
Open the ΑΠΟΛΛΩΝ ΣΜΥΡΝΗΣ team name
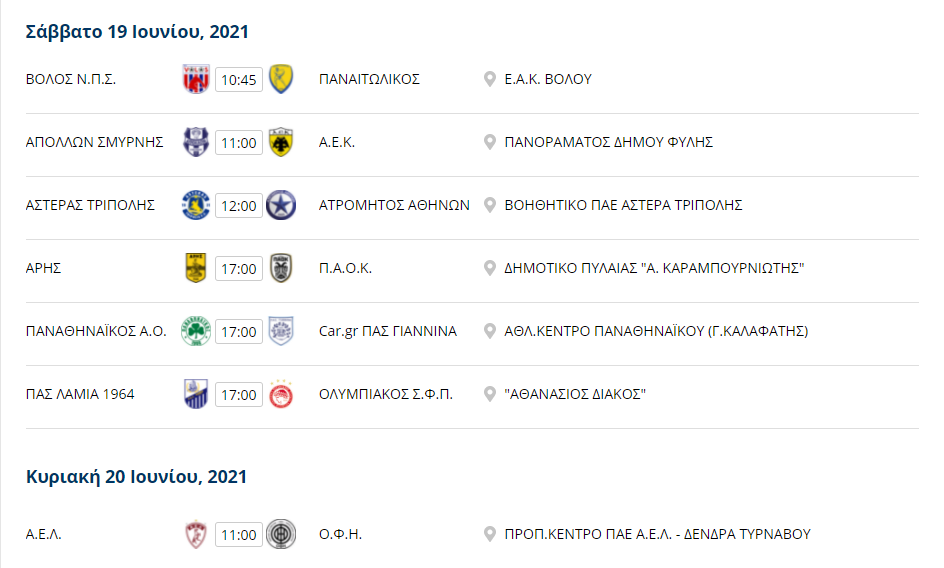[95, 142]
